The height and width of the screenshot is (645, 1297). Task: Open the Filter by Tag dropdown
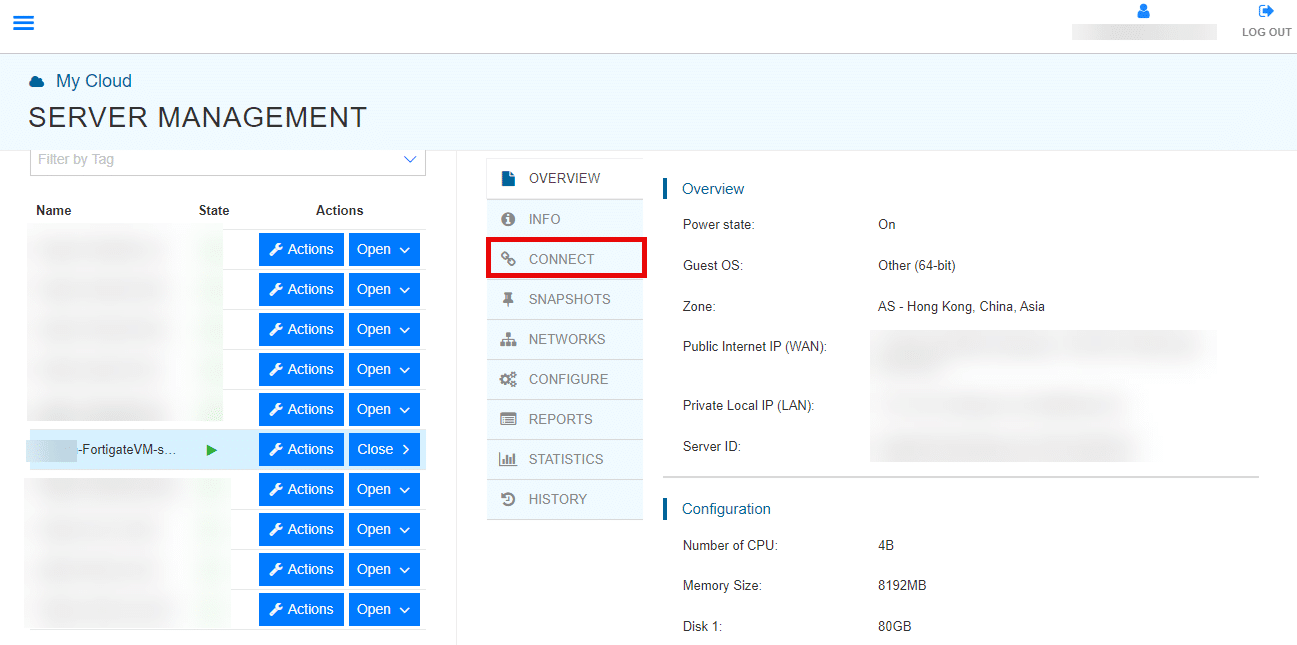409,159
